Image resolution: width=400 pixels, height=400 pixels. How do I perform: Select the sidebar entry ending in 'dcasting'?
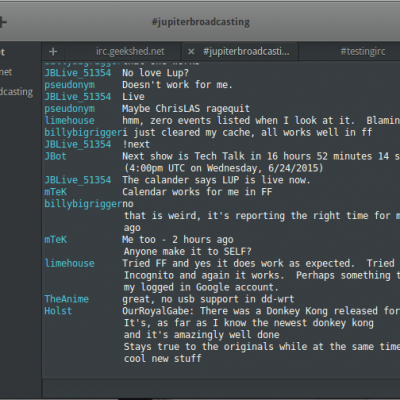pos(16,92)
